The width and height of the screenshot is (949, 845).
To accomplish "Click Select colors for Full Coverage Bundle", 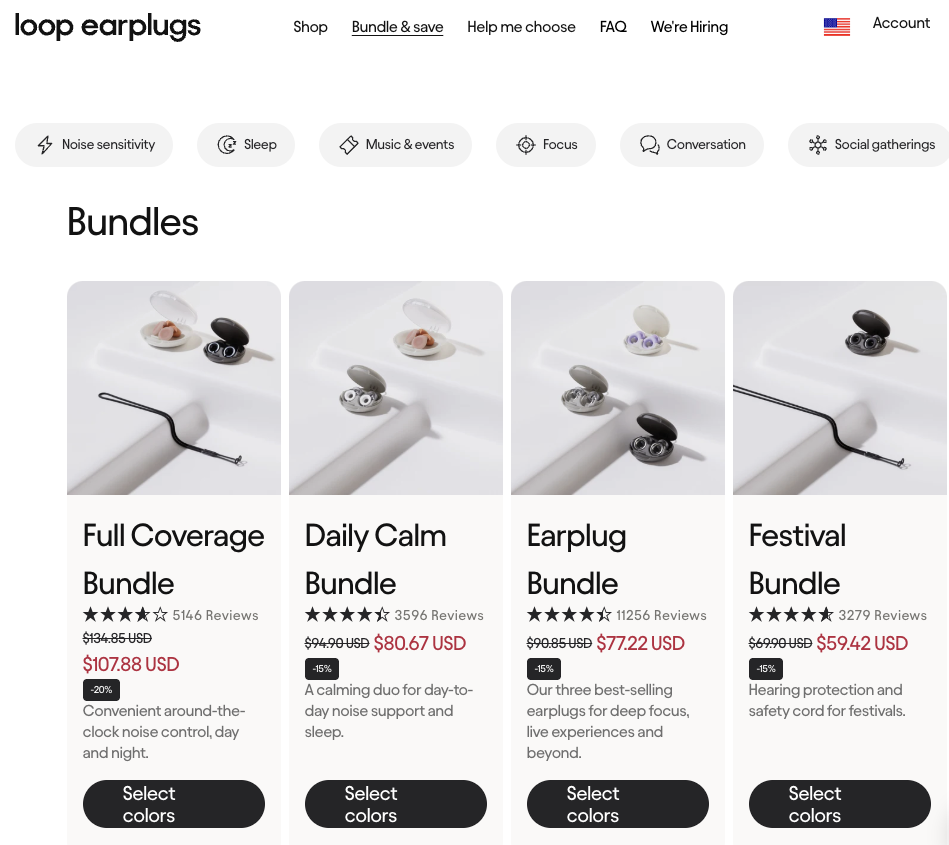I will 173,803.
